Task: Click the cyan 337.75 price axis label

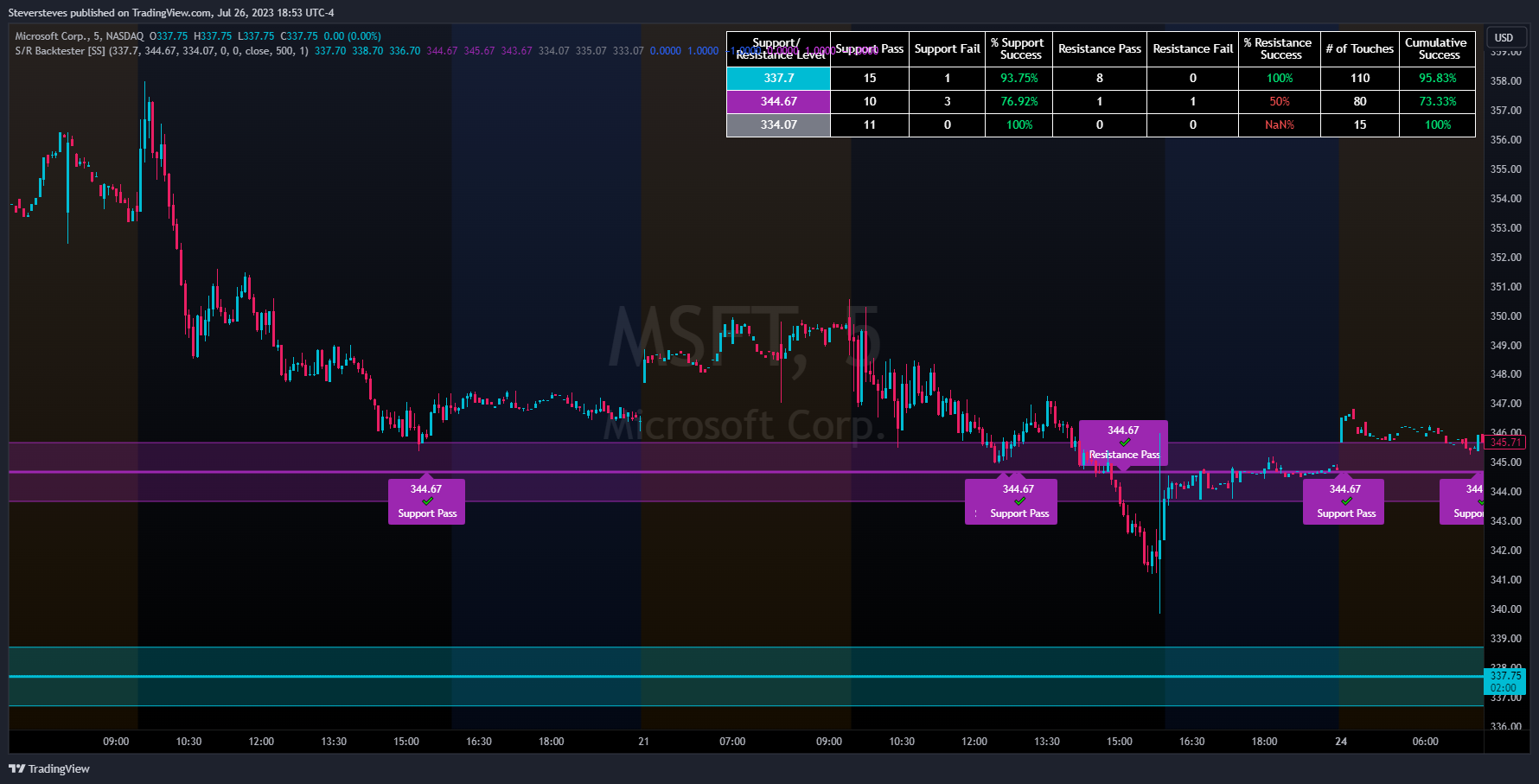Action: point(1505,681)
